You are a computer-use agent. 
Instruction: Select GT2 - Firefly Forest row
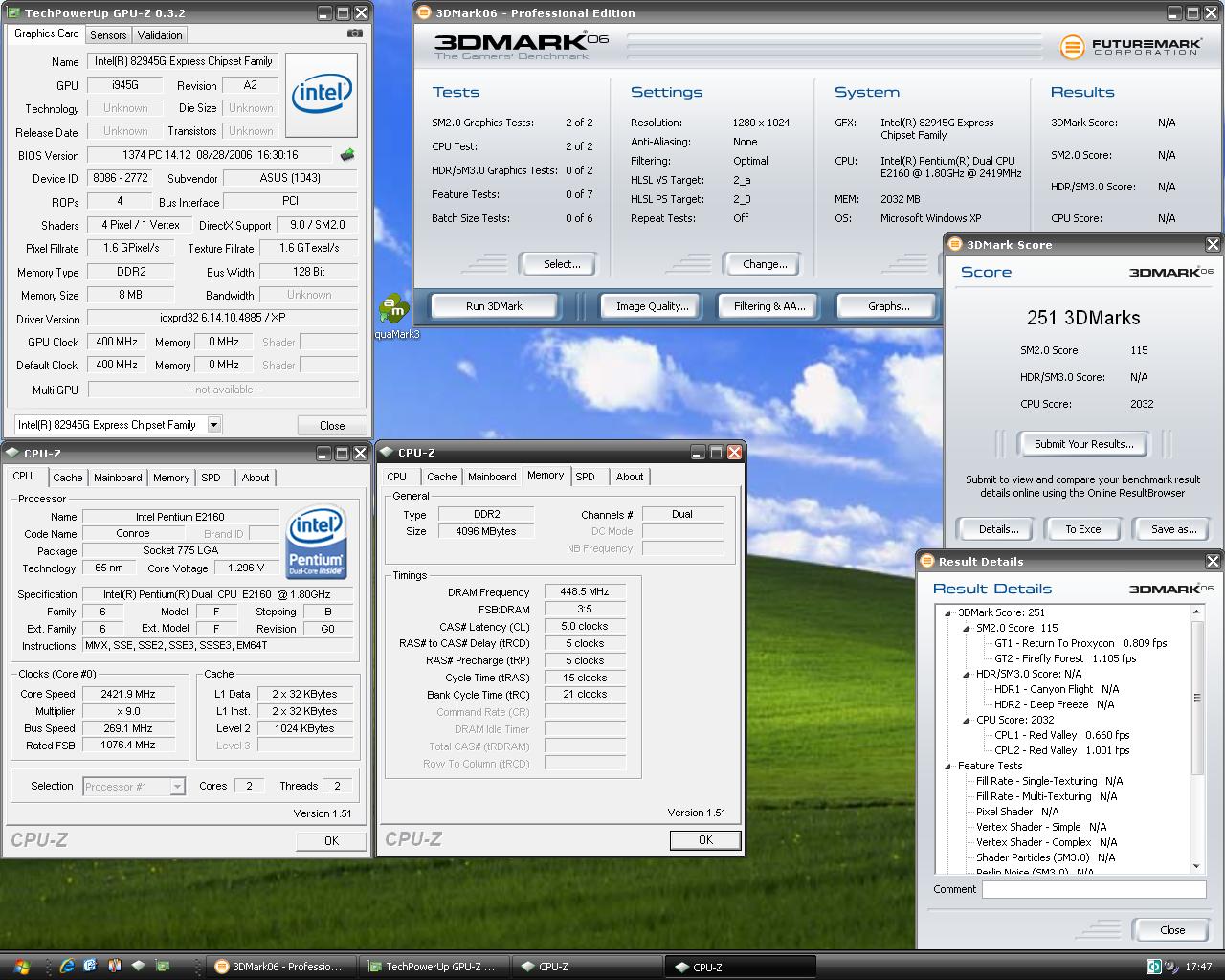click(x=1065, y=658)
